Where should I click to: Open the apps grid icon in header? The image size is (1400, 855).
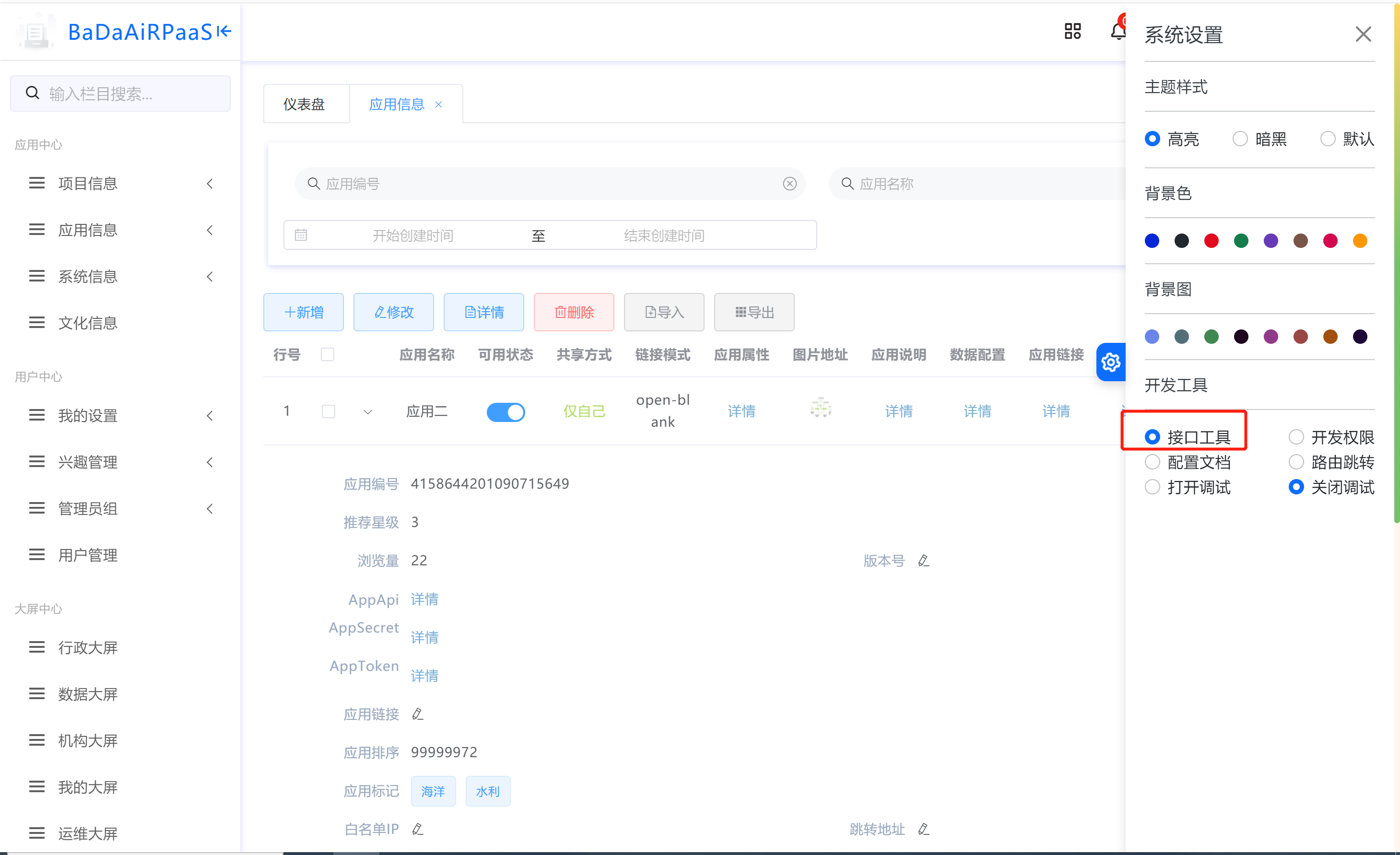click(x=1073, y=31)
